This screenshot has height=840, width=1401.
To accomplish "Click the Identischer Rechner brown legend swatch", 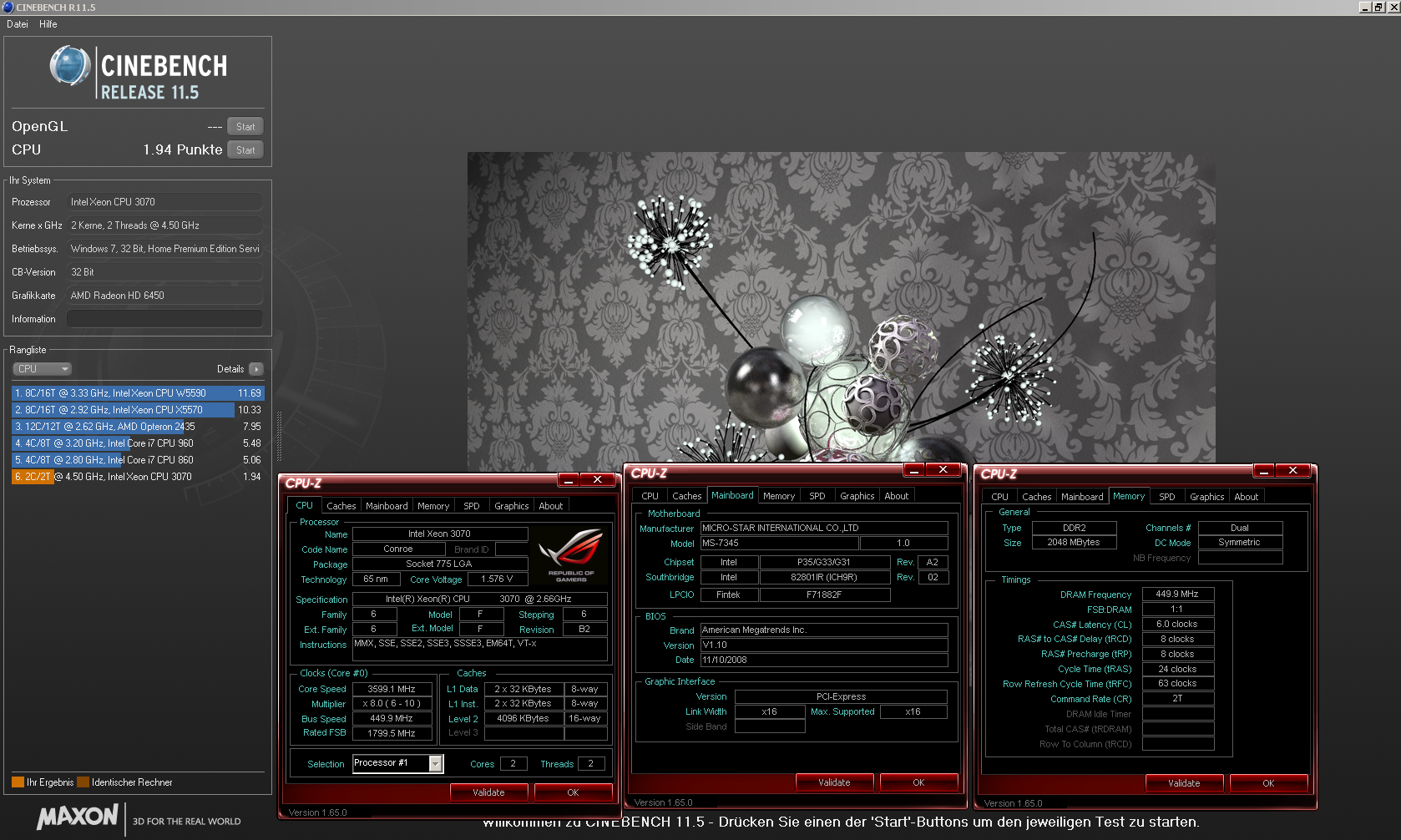I will point(83,782).
